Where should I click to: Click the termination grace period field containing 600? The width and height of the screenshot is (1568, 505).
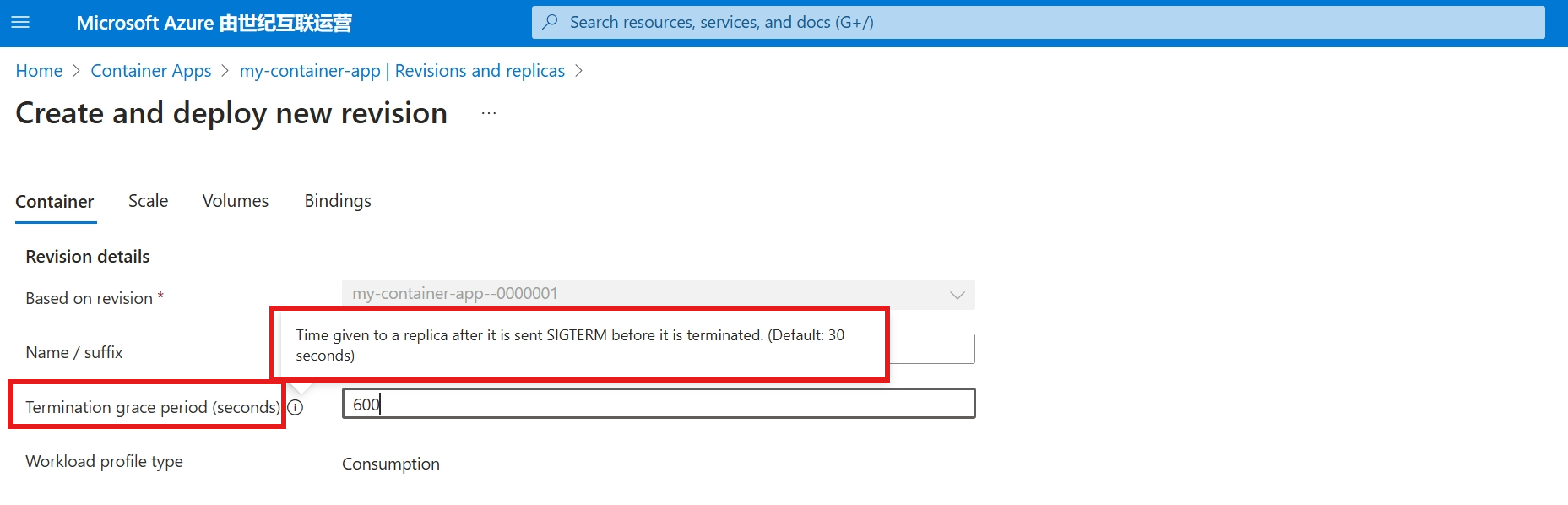659,404
